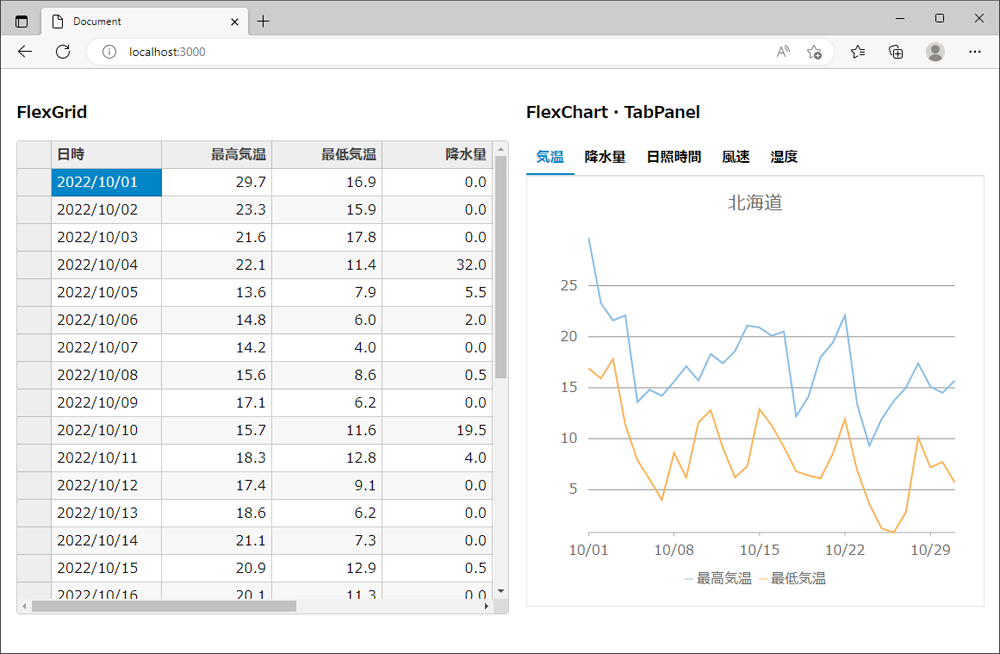Viewport: 1000px width, 654px height.
Task: Open the Favorites list icon
Action: click(x=858, y=52)
